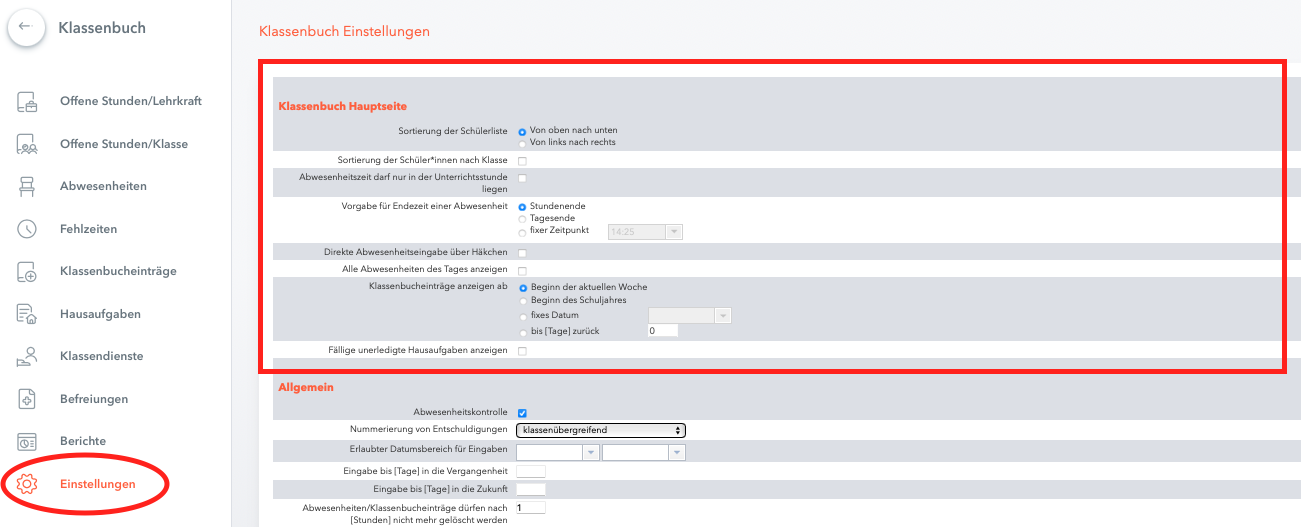Open Abwesenheiten via its chair icon
The width and height of the screenshot is (1301, 527).
27,186
